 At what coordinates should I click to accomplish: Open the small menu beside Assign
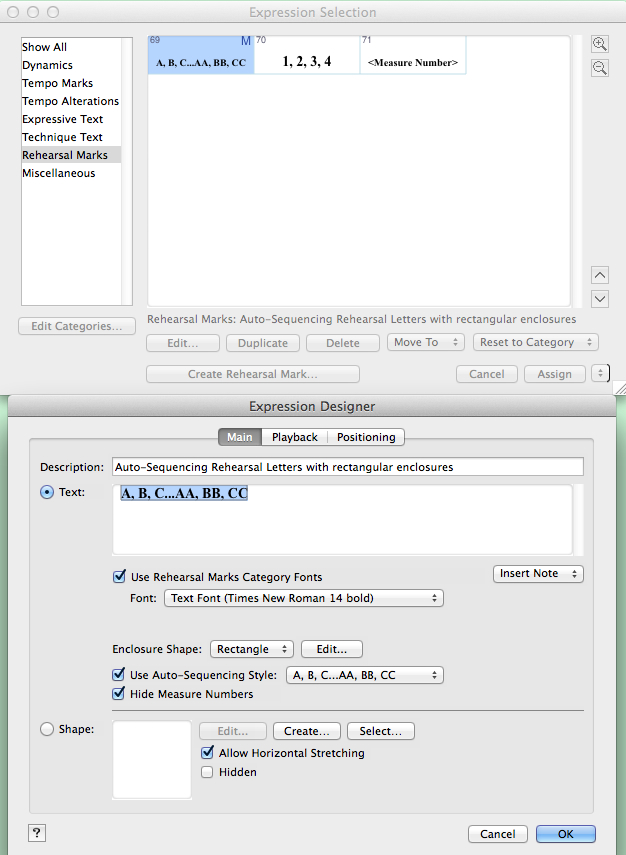click(600, 373)
